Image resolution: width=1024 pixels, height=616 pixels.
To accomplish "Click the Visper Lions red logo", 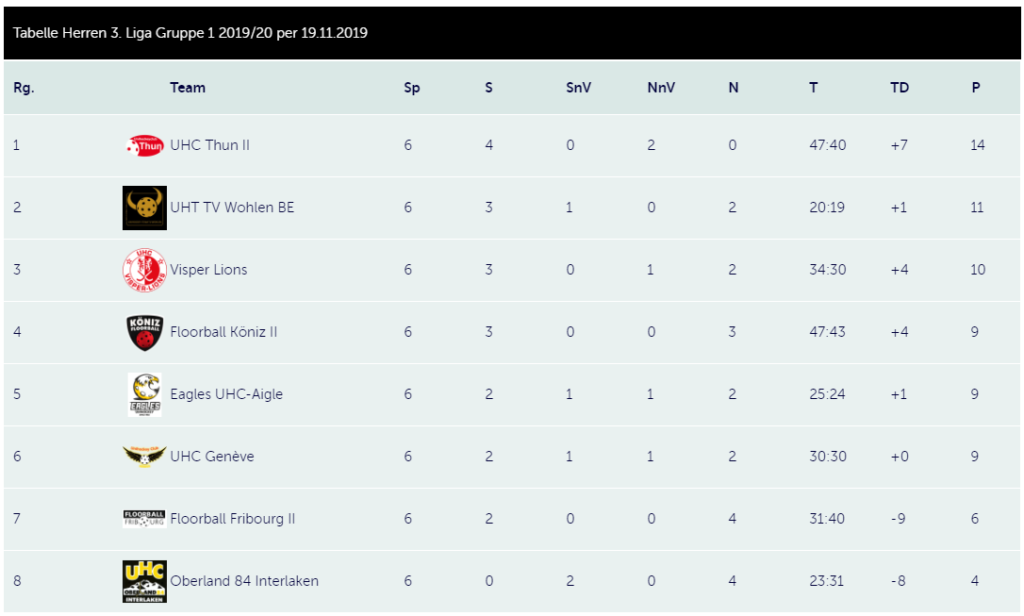I will 144,270.
